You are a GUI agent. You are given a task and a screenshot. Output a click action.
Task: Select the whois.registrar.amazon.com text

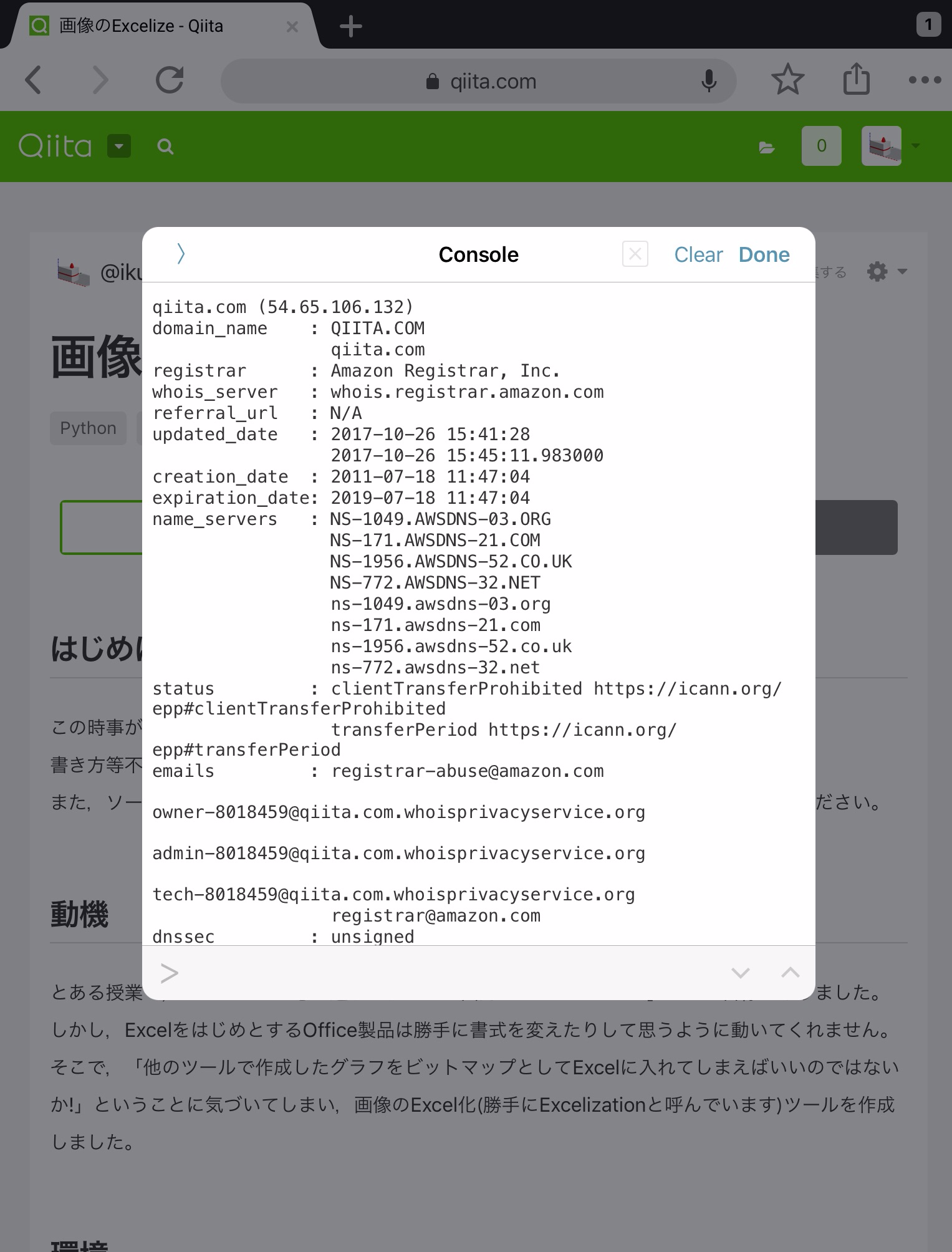click(467, 392)
